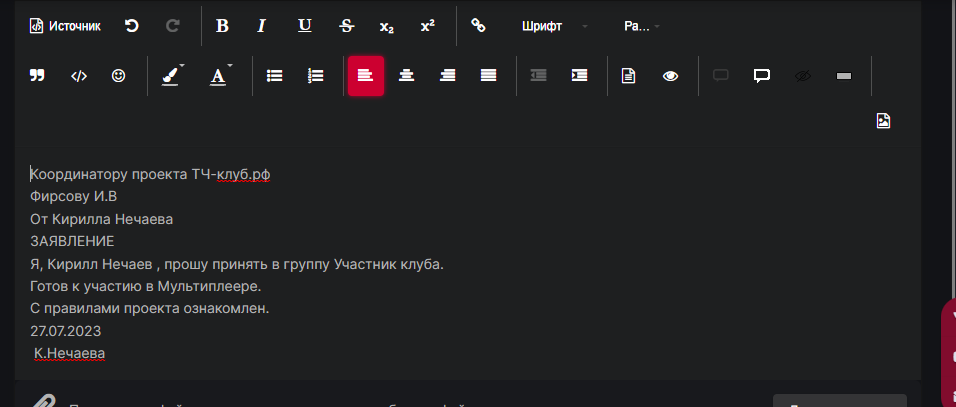Apply strikethrough to text
Screen dimensions: 956x407
click(x=346, y=26)
